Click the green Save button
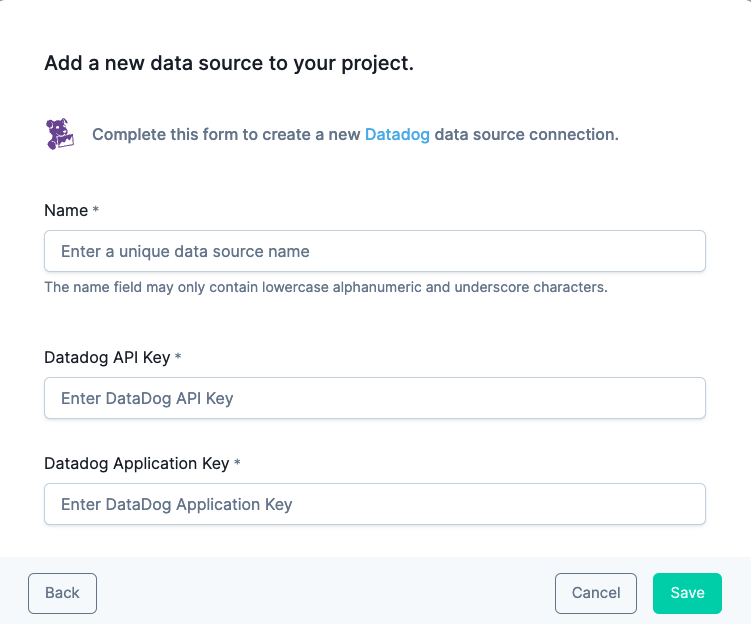Viewport: 751px width, 624px height. coord(687,593)
